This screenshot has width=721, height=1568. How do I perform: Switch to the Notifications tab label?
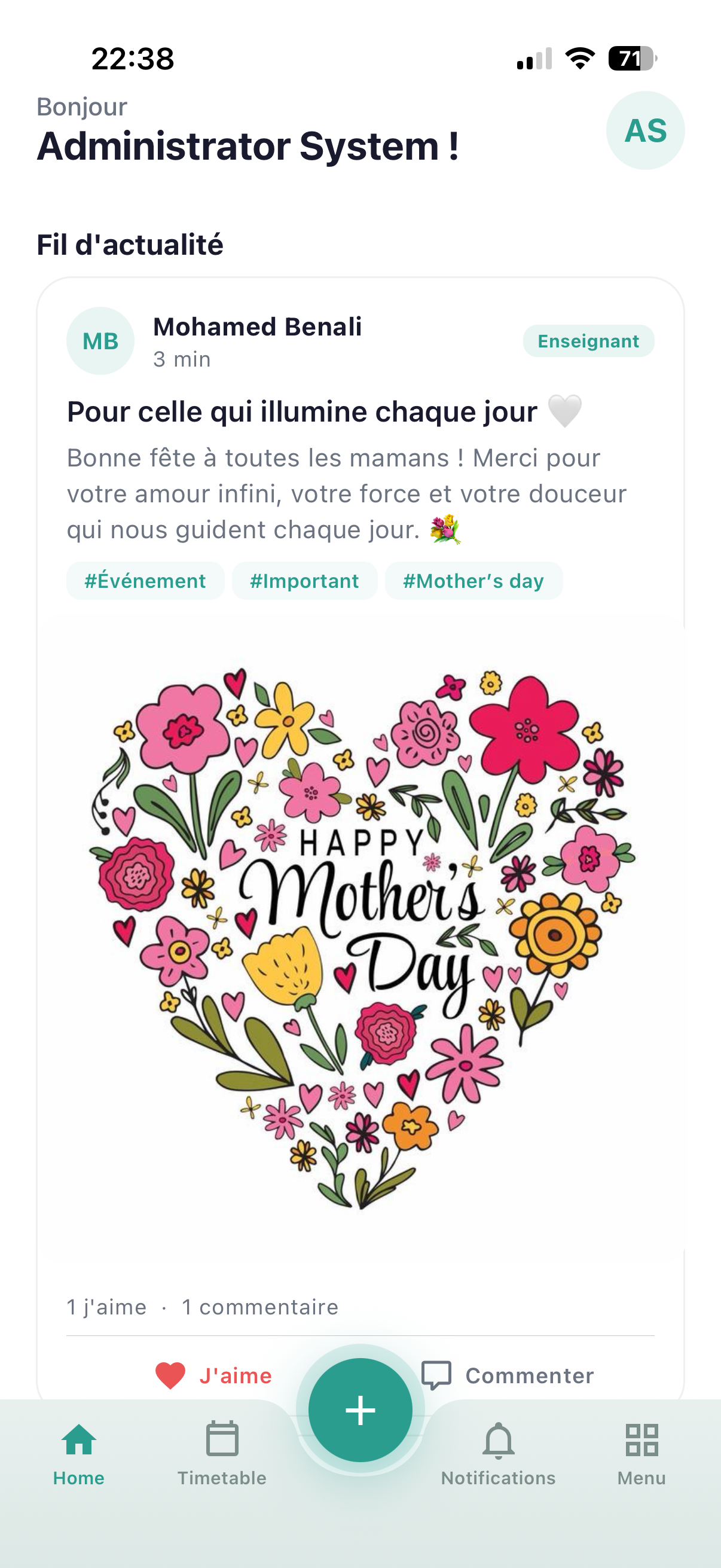click(x=499, y=1478)
